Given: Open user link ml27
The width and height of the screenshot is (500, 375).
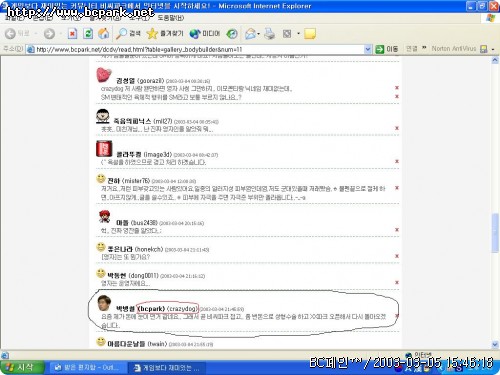Looking at the screenshot, I should point(163,121).
